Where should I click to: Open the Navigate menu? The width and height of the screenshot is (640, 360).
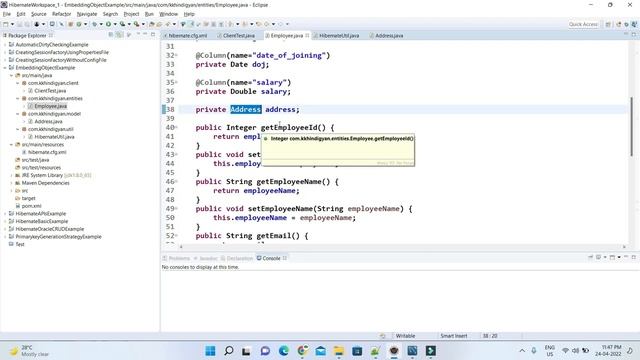(87, 14)
